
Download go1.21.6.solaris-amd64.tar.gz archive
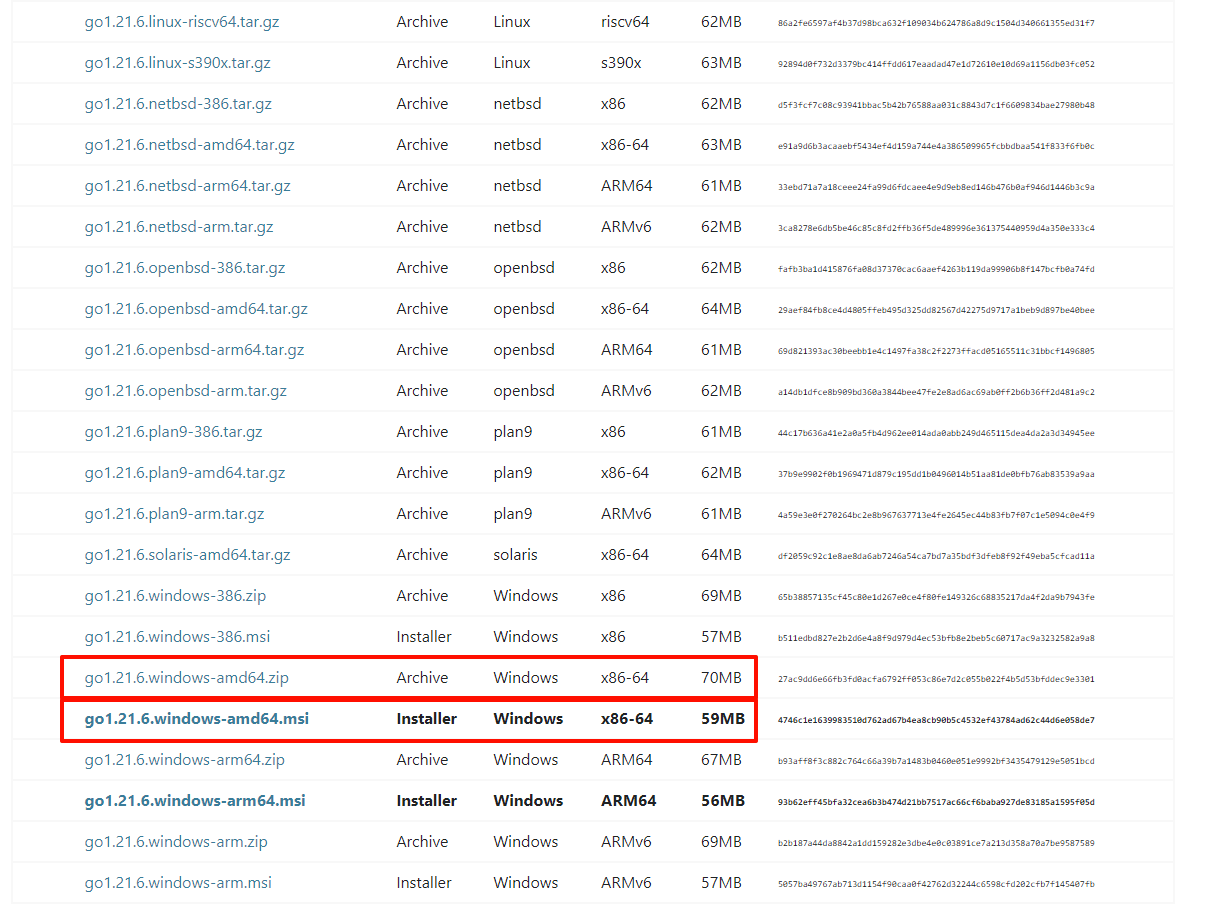[187, 555]
